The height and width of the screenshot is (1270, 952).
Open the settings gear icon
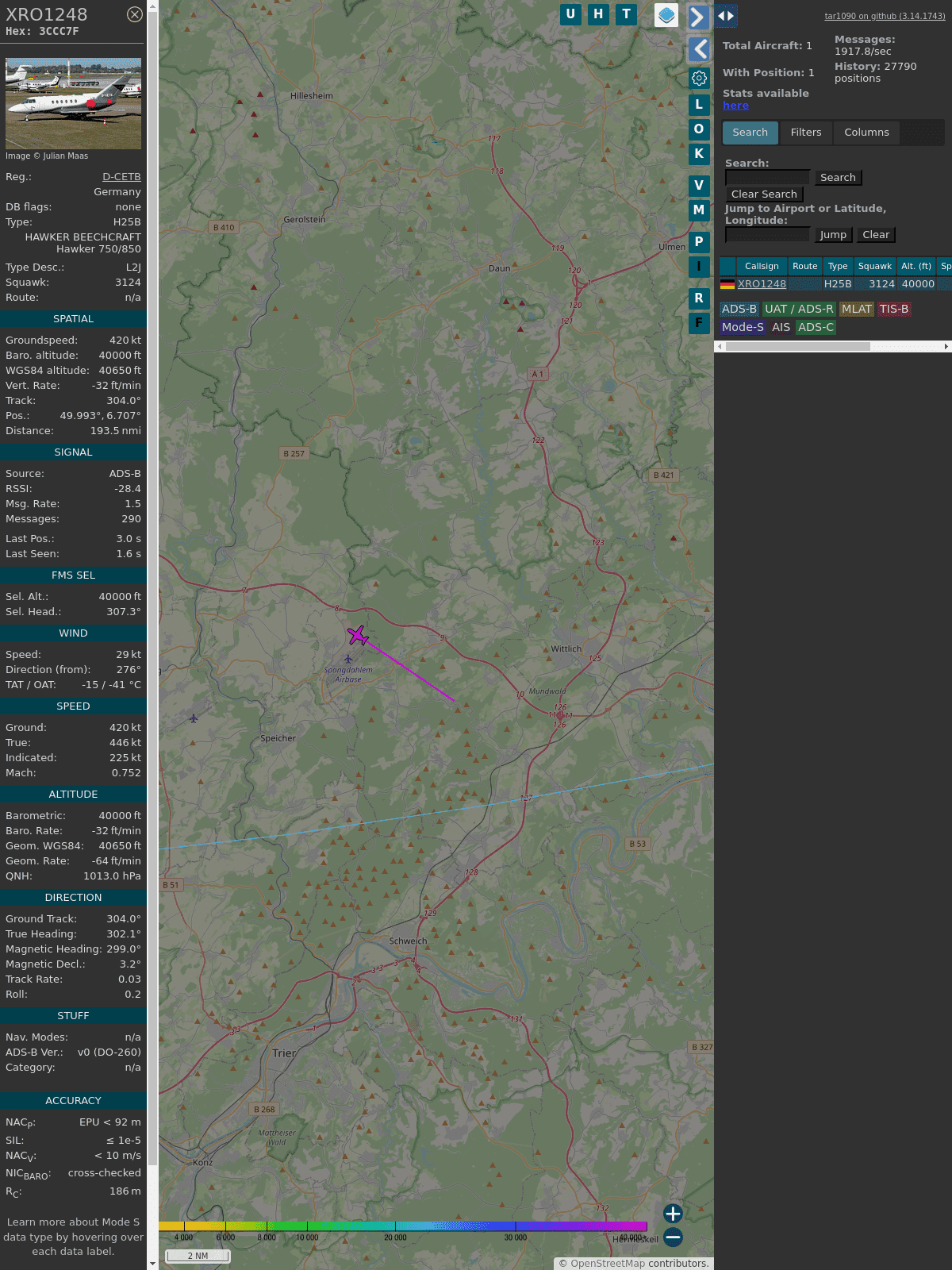[699, 78]
